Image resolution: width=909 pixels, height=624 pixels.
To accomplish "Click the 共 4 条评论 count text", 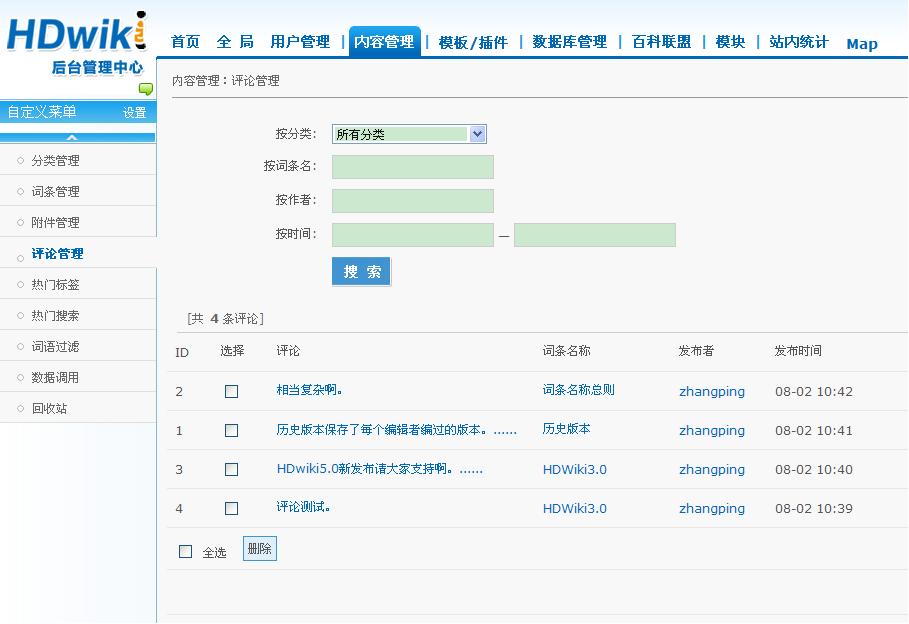I will pos(226,319).
